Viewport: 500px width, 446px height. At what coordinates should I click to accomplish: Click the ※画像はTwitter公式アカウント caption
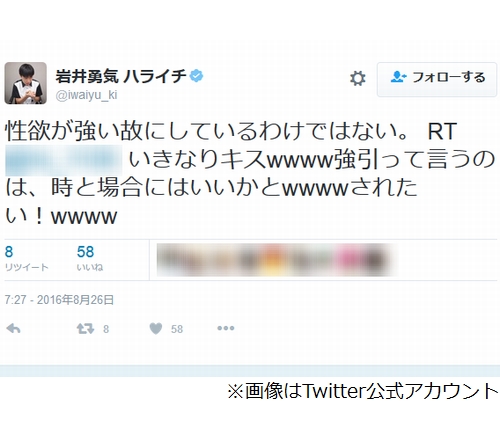tap(363, 391)
